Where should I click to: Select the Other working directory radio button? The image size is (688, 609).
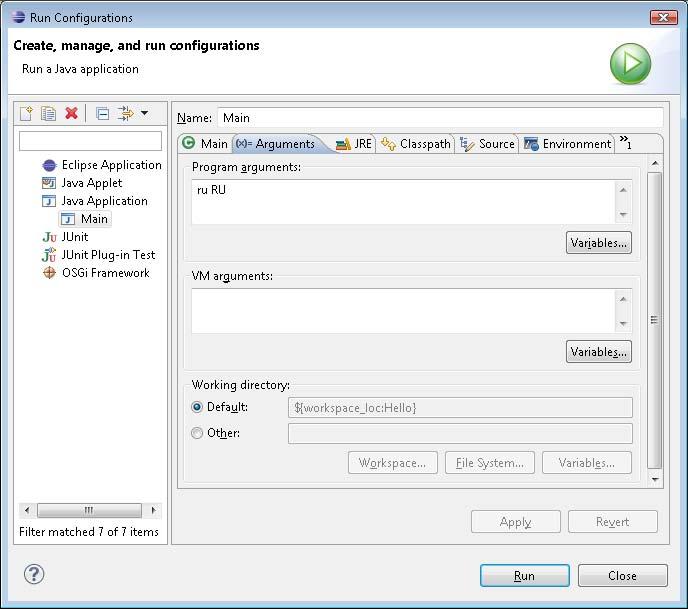click(x=197, y=433)
